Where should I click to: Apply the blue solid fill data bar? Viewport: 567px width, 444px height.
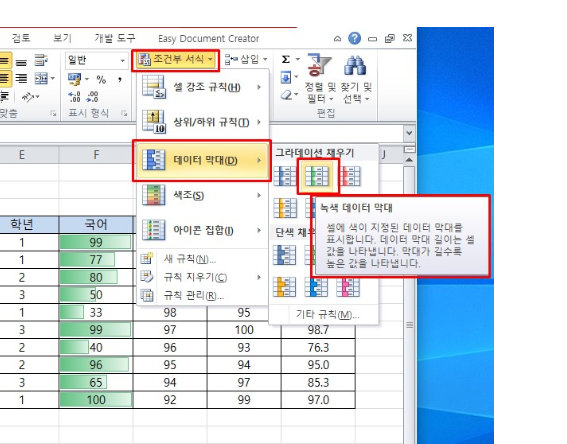[285, 255]
